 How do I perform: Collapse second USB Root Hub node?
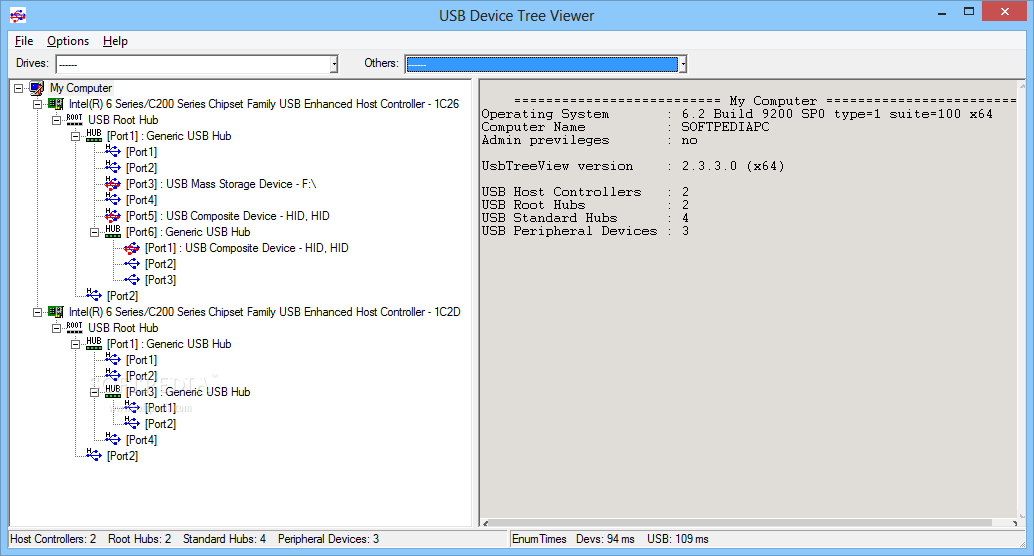tap(57, 328)
